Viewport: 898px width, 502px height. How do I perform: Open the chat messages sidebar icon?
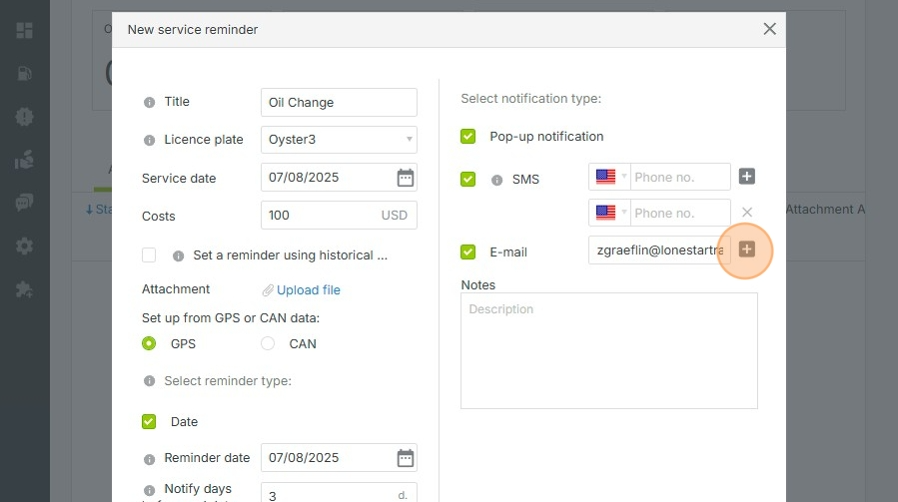[x=24, y=203]
